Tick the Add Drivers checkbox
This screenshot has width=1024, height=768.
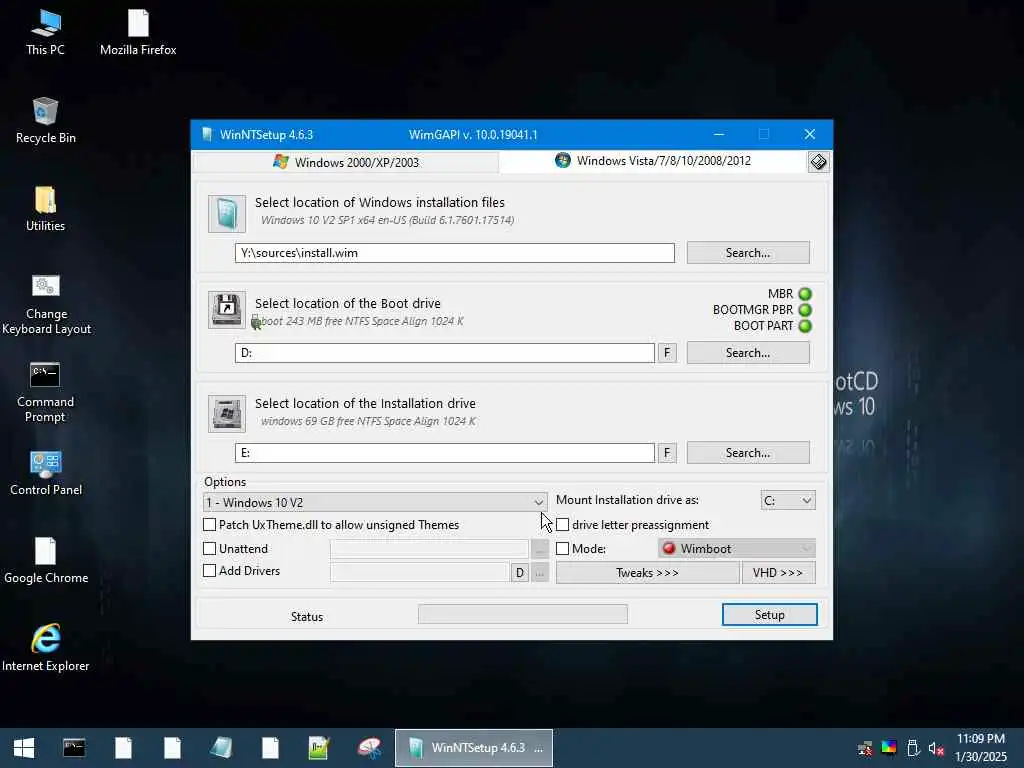tap(210, 570)
